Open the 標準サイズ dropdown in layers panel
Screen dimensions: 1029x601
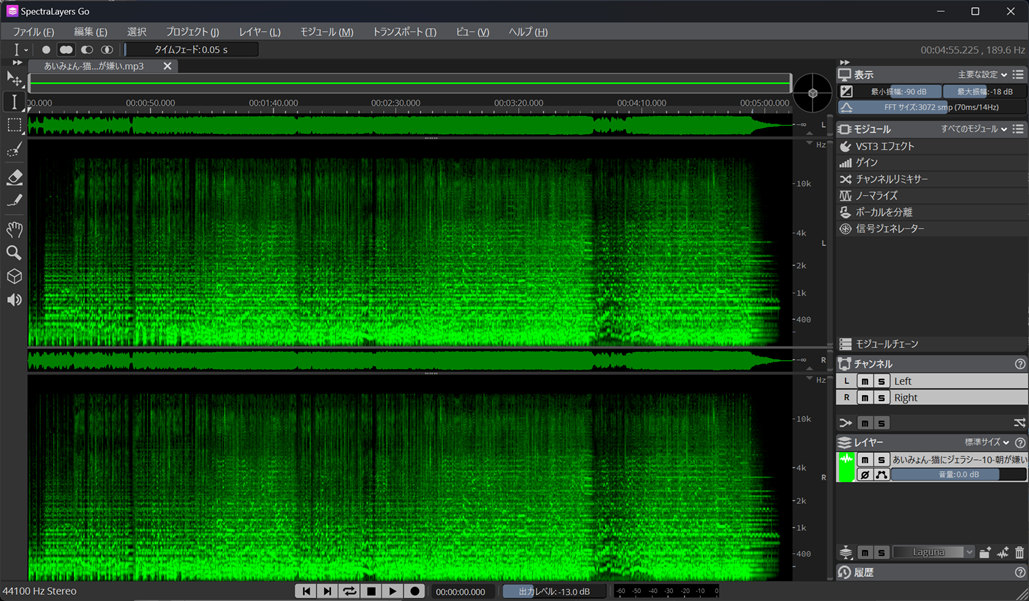pos(986,442)
